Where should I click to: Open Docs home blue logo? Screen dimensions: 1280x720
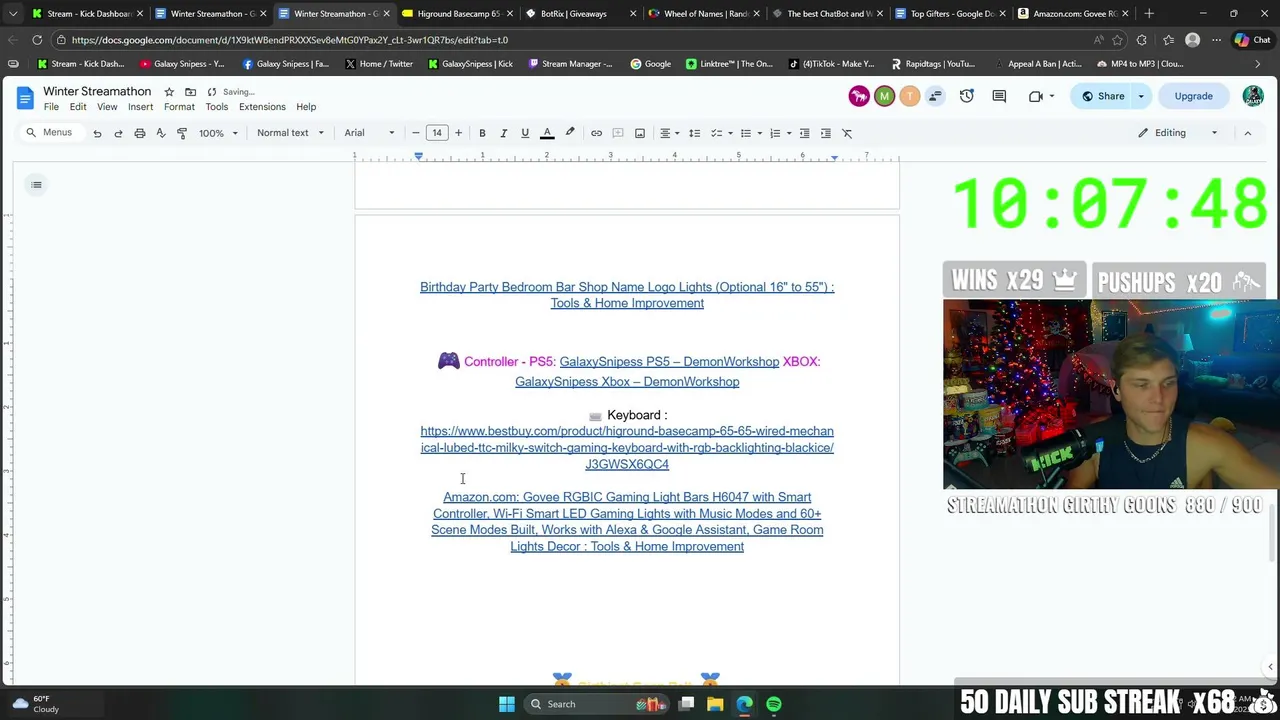pos(25,97)
